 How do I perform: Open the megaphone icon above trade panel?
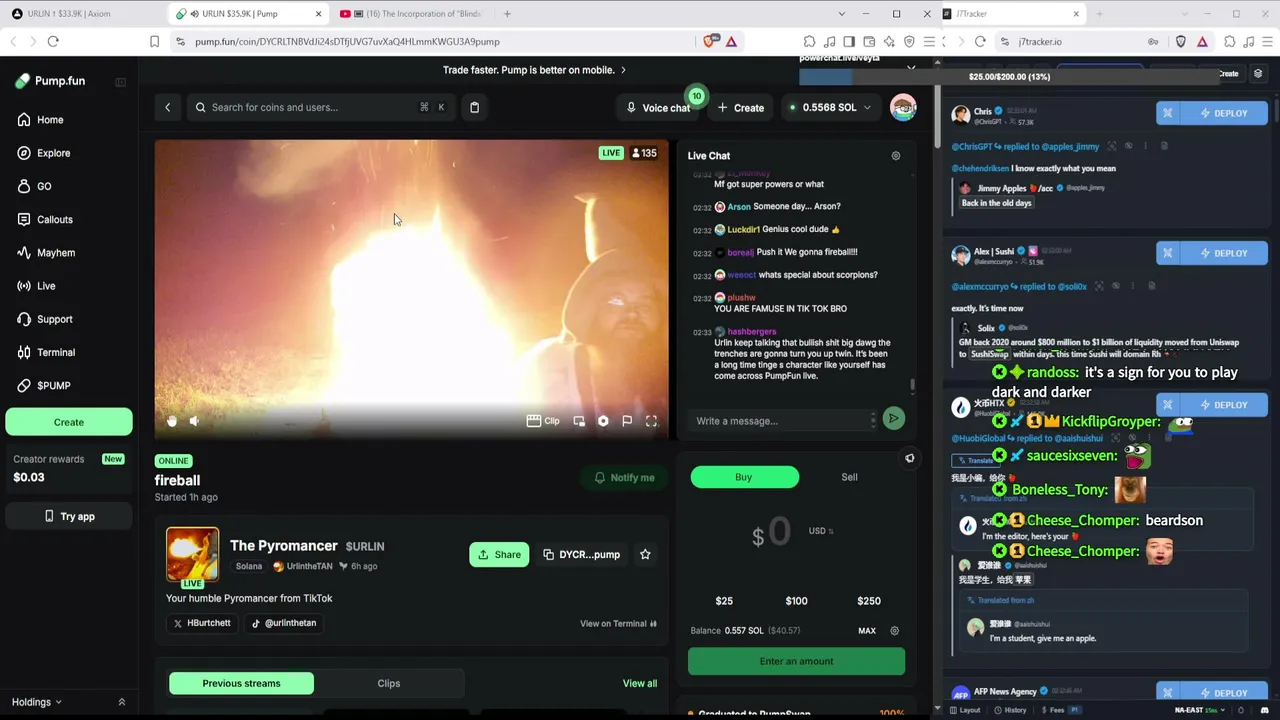[909, 458]
